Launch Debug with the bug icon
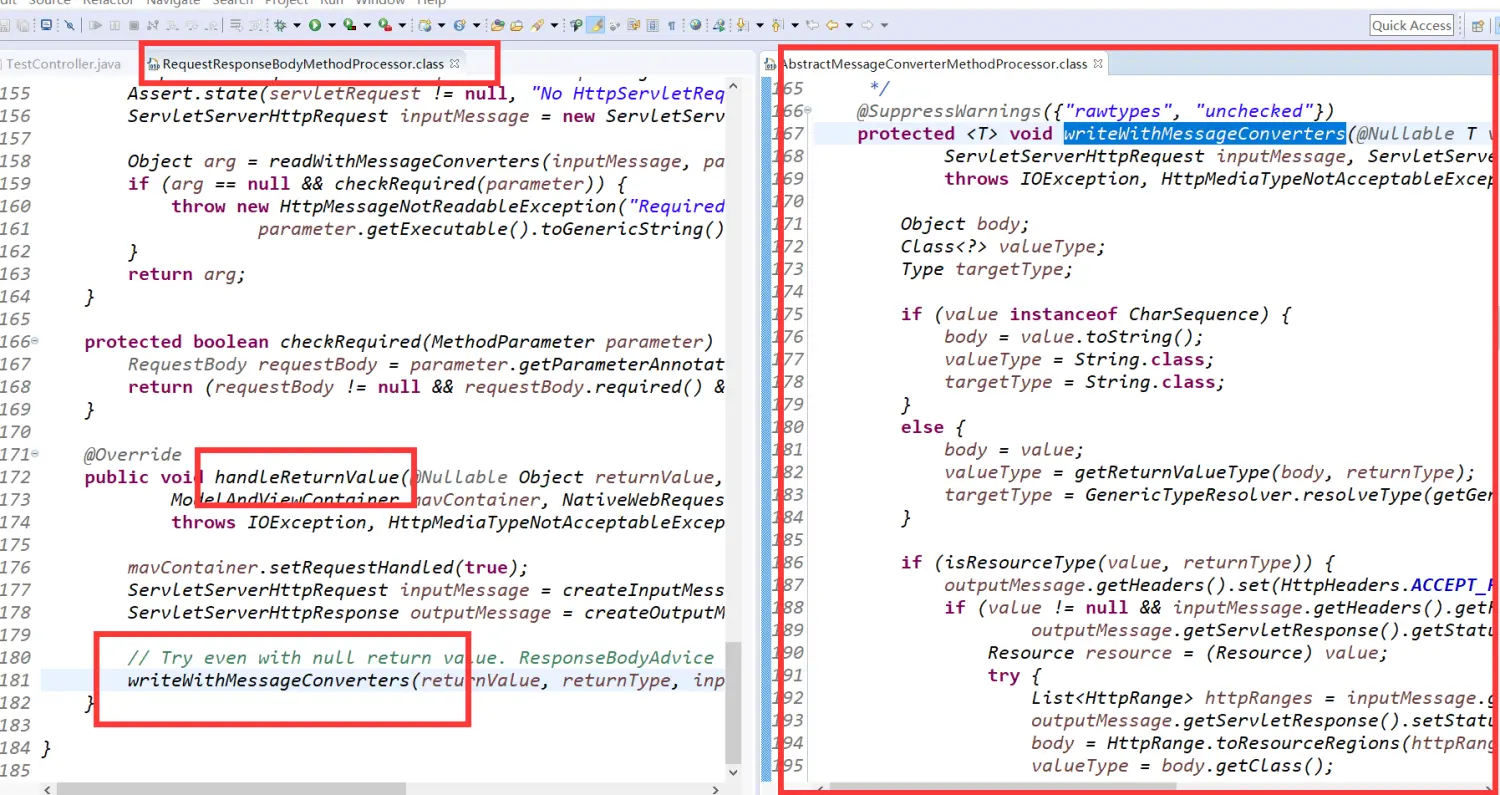1500x795 pixels. (x=280, y=25)
